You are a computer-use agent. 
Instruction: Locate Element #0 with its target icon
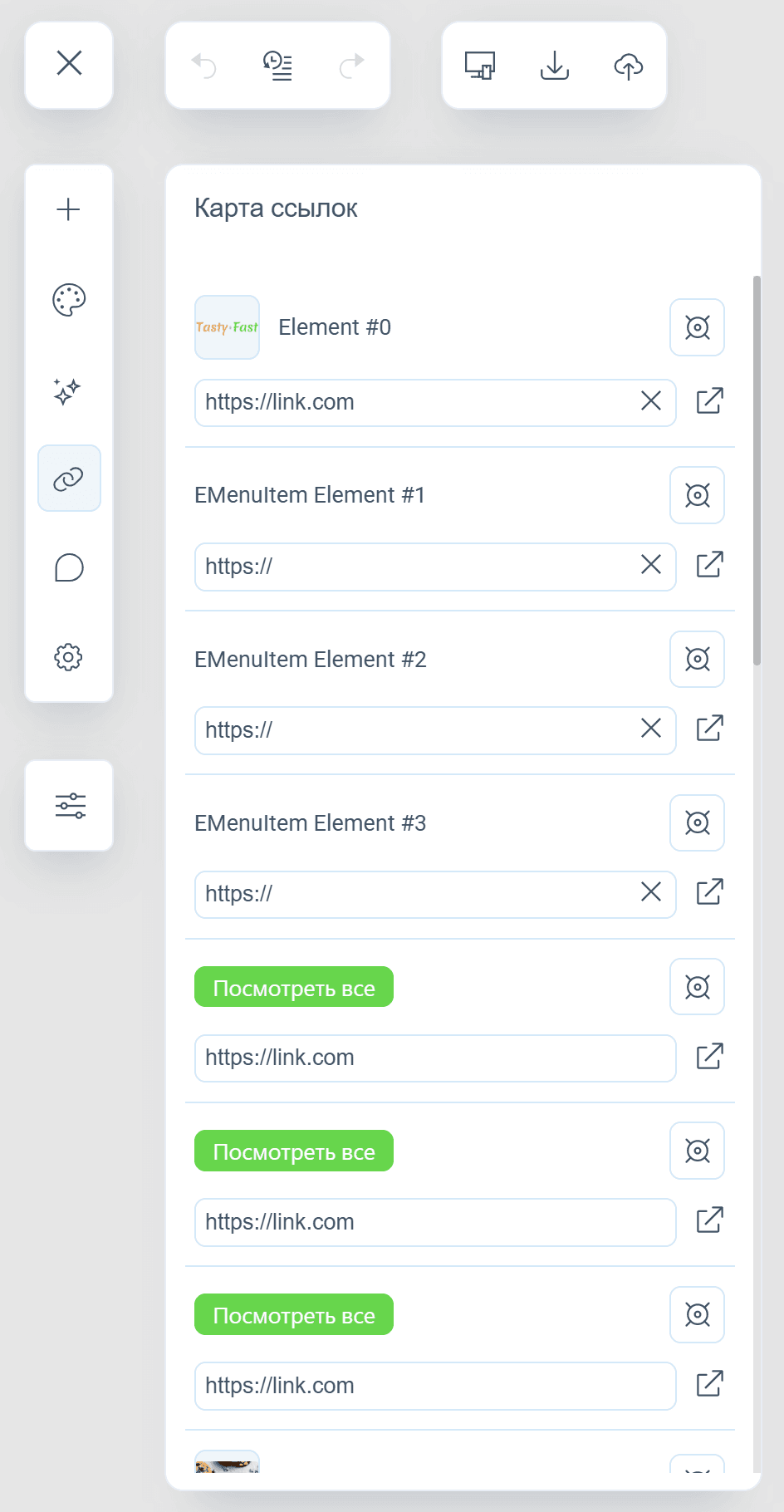tap(698, 327)
